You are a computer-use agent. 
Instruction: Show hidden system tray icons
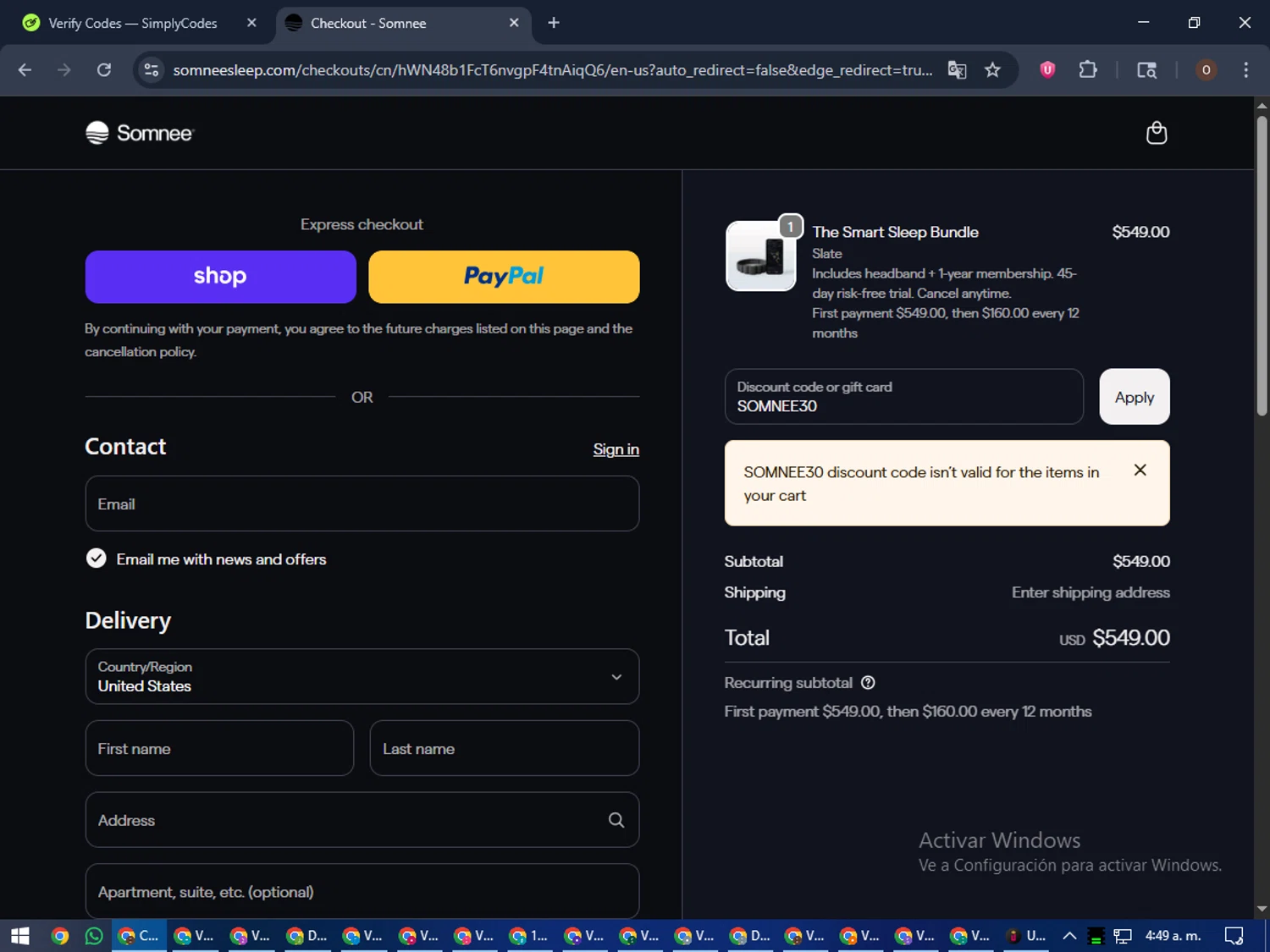pyautogui.click(x=1069, y=936)
